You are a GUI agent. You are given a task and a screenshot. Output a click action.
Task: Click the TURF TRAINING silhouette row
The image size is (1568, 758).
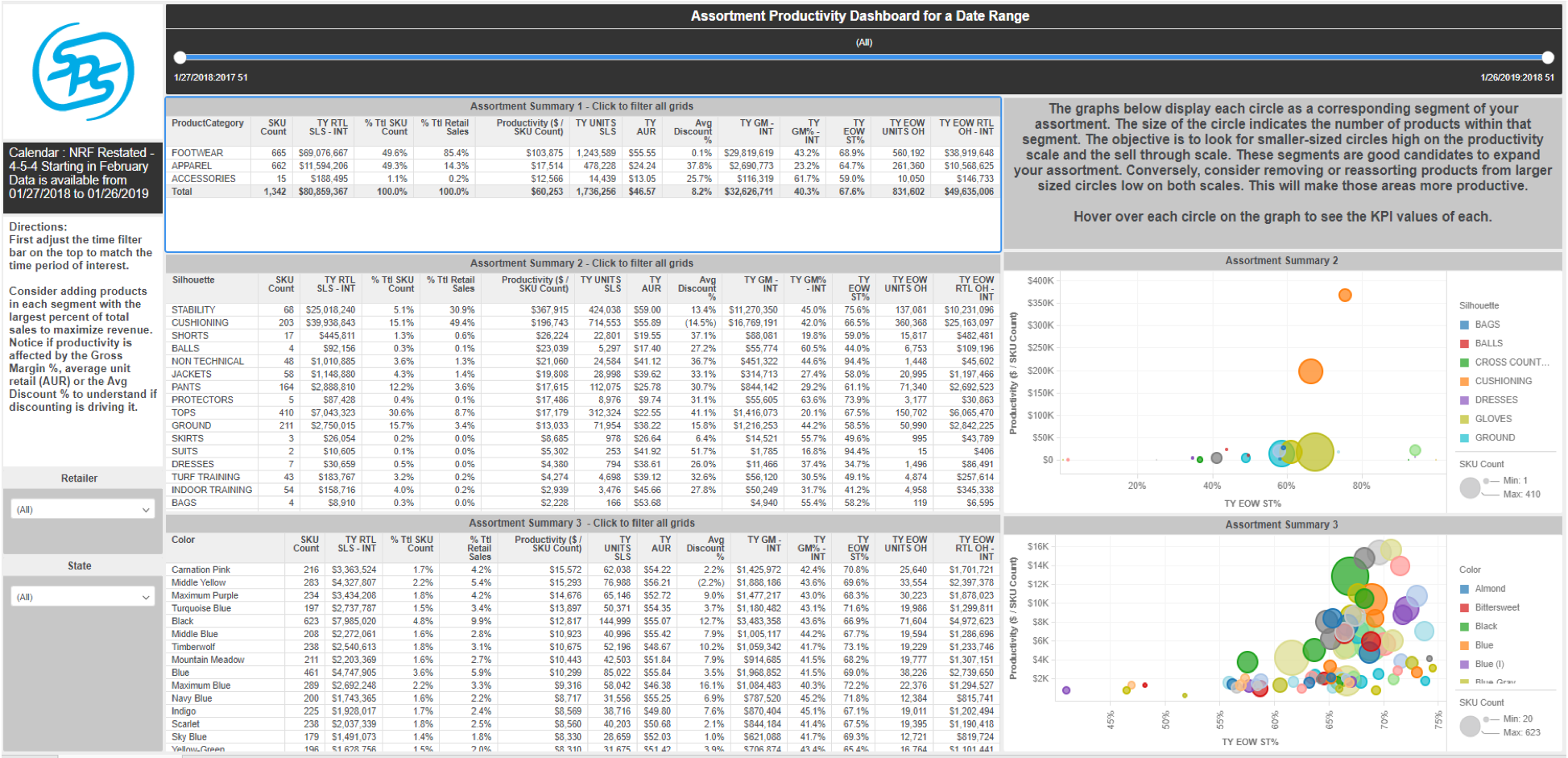[x=582, y=477]
